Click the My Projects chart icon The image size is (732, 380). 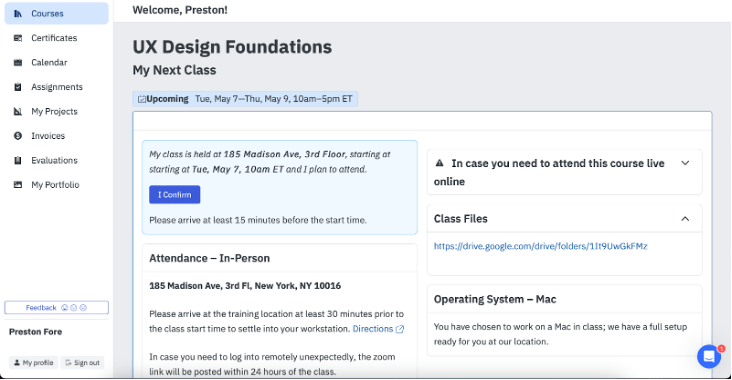(18, 112)
